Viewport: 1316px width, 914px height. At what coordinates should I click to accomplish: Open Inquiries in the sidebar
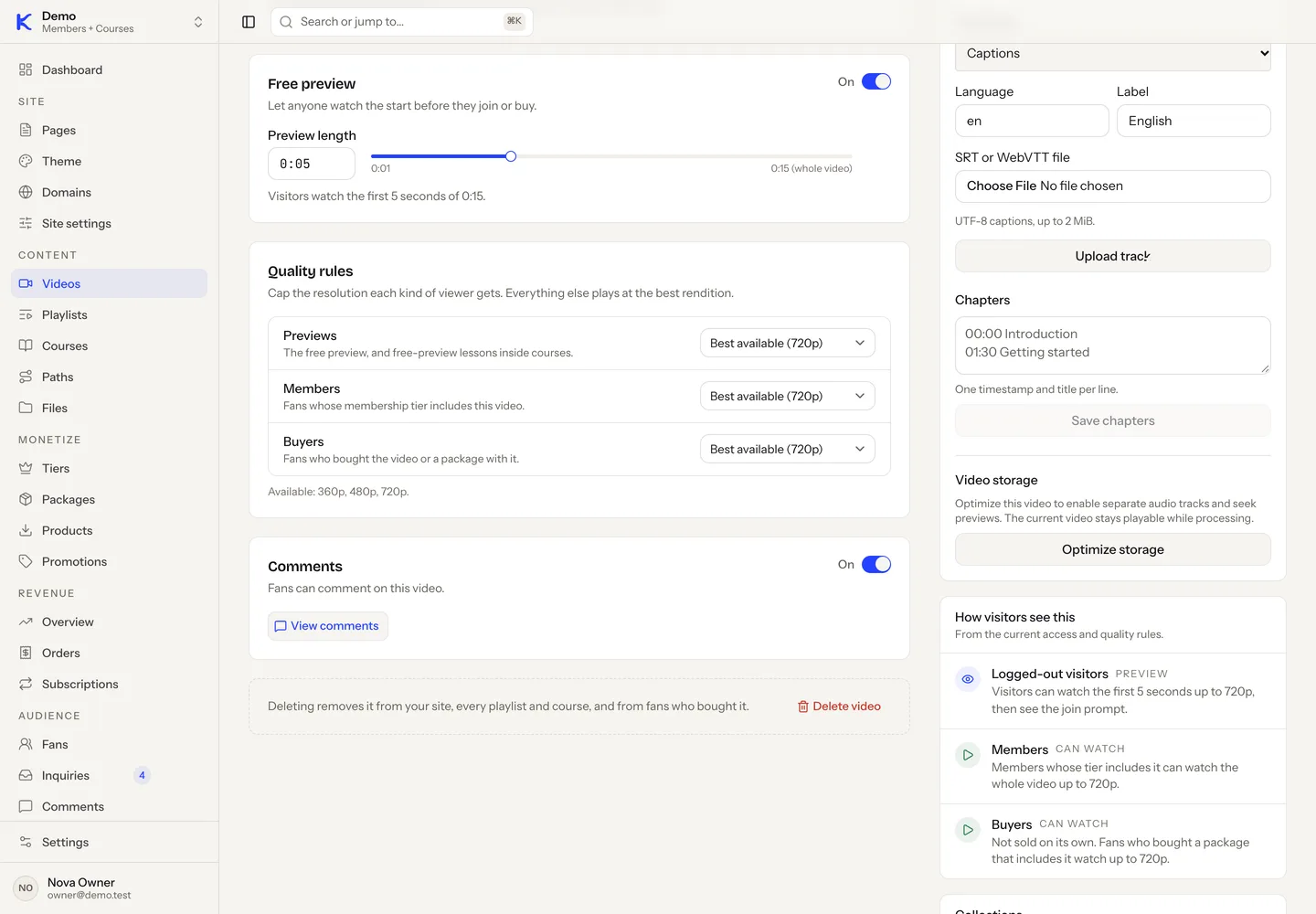(x=110, y=775)
